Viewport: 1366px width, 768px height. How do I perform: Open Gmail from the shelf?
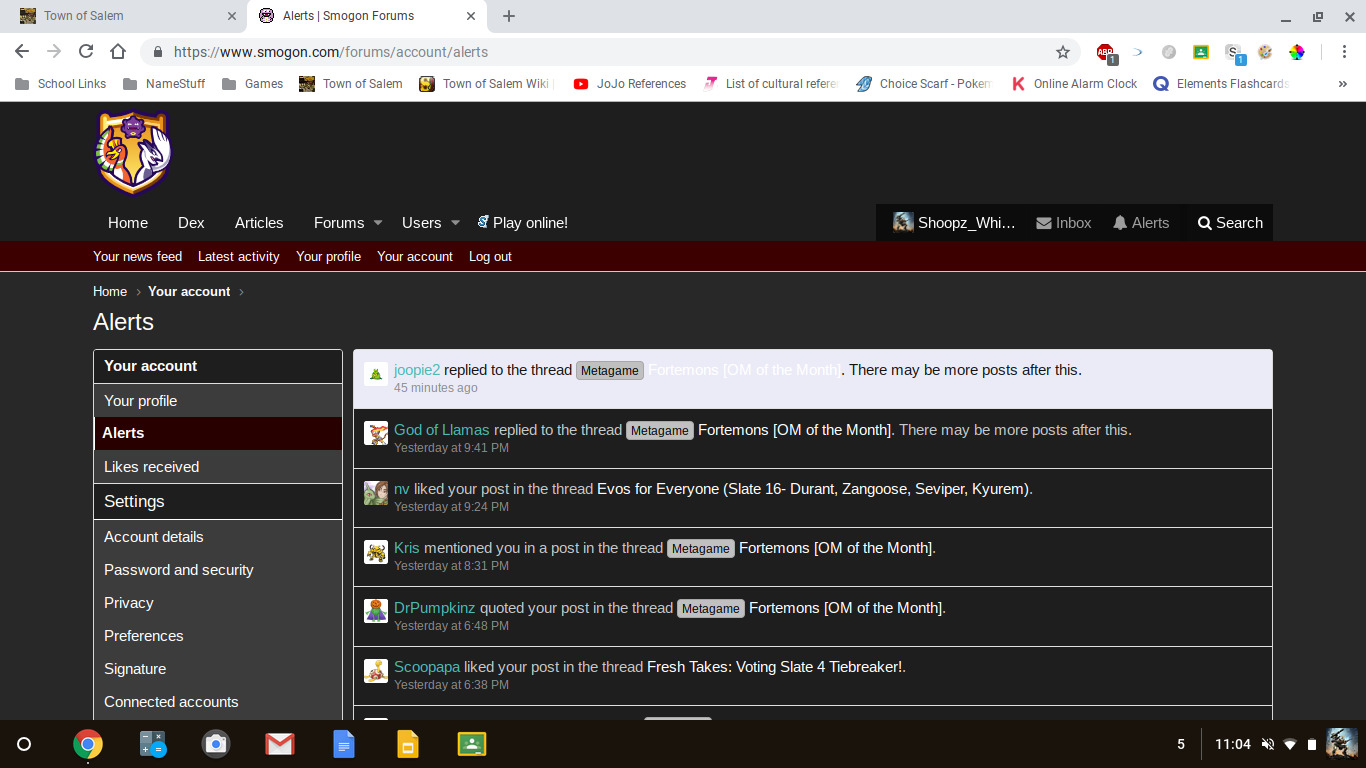pos(280,744)
